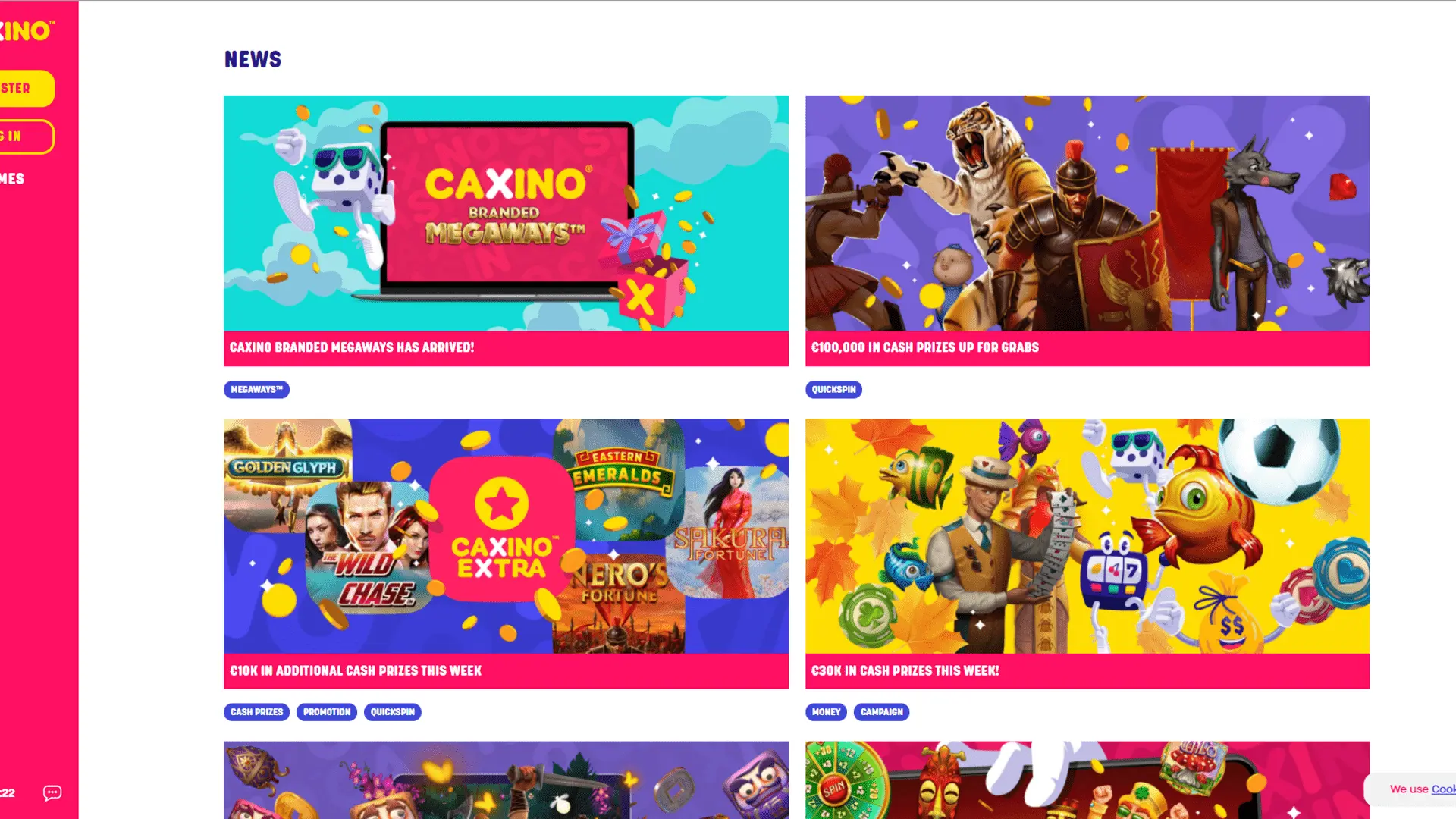The image size is (1456, 819).
Task: Open the '€30K in cash prizes this week!' headline
Action: pos(905,670)
